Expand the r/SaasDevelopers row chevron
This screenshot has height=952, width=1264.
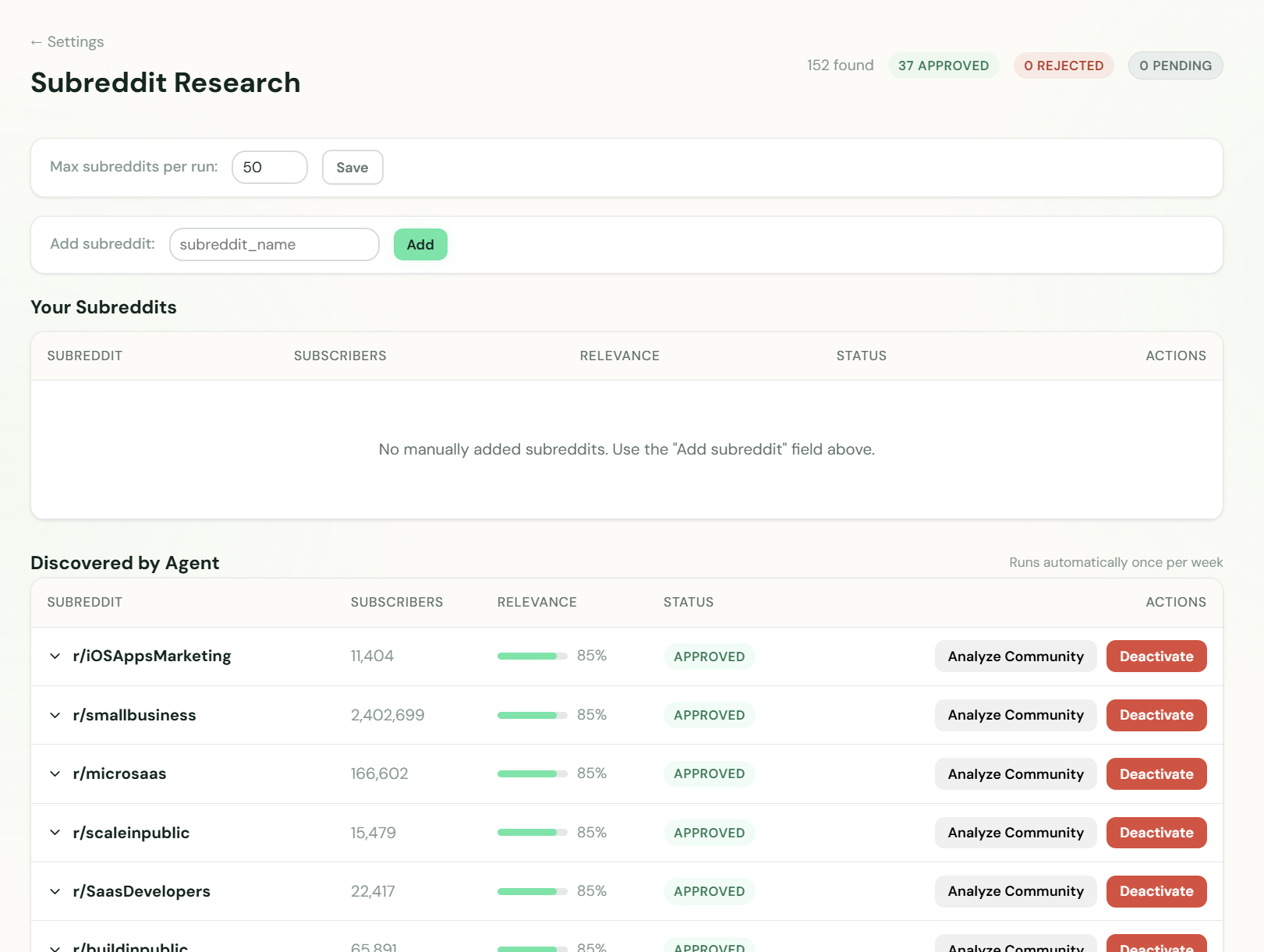tap(55, 891)
